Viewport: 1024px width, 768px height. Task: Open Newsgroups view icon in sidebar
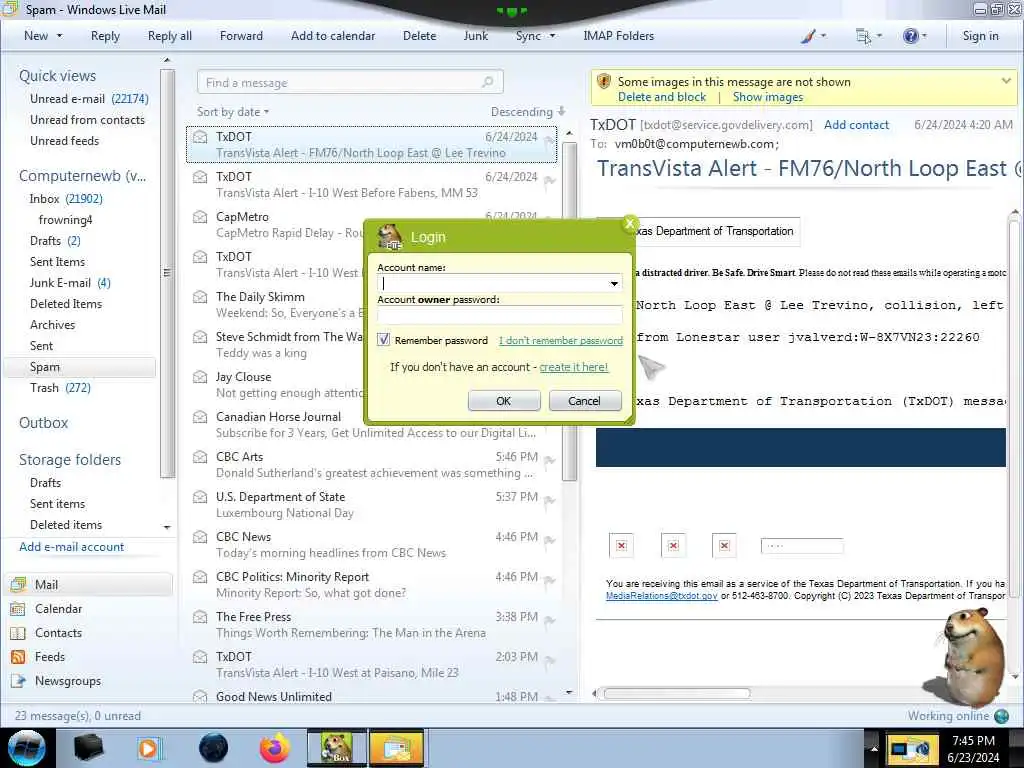(x=18, y=681)
